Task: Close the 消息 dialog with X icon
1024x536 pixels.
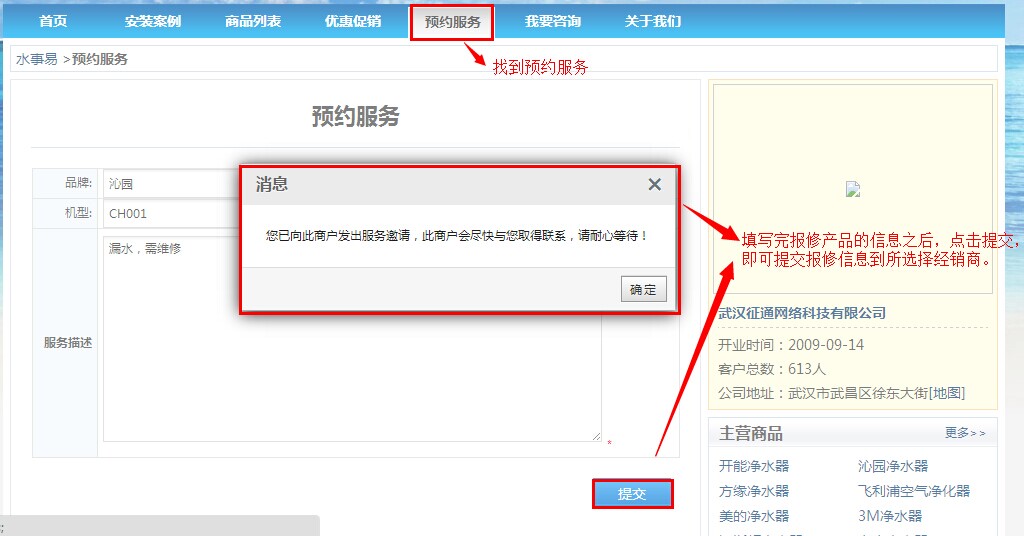Action: coord(654,185)
